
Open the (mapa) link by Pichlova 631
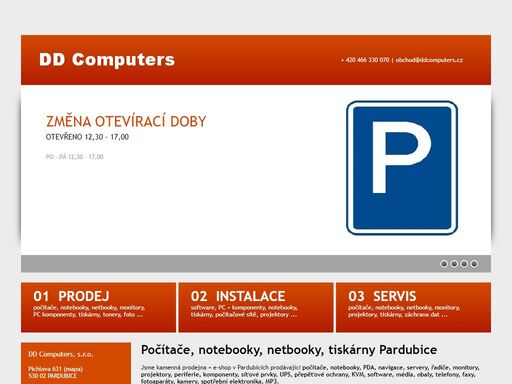pos(73,369)
